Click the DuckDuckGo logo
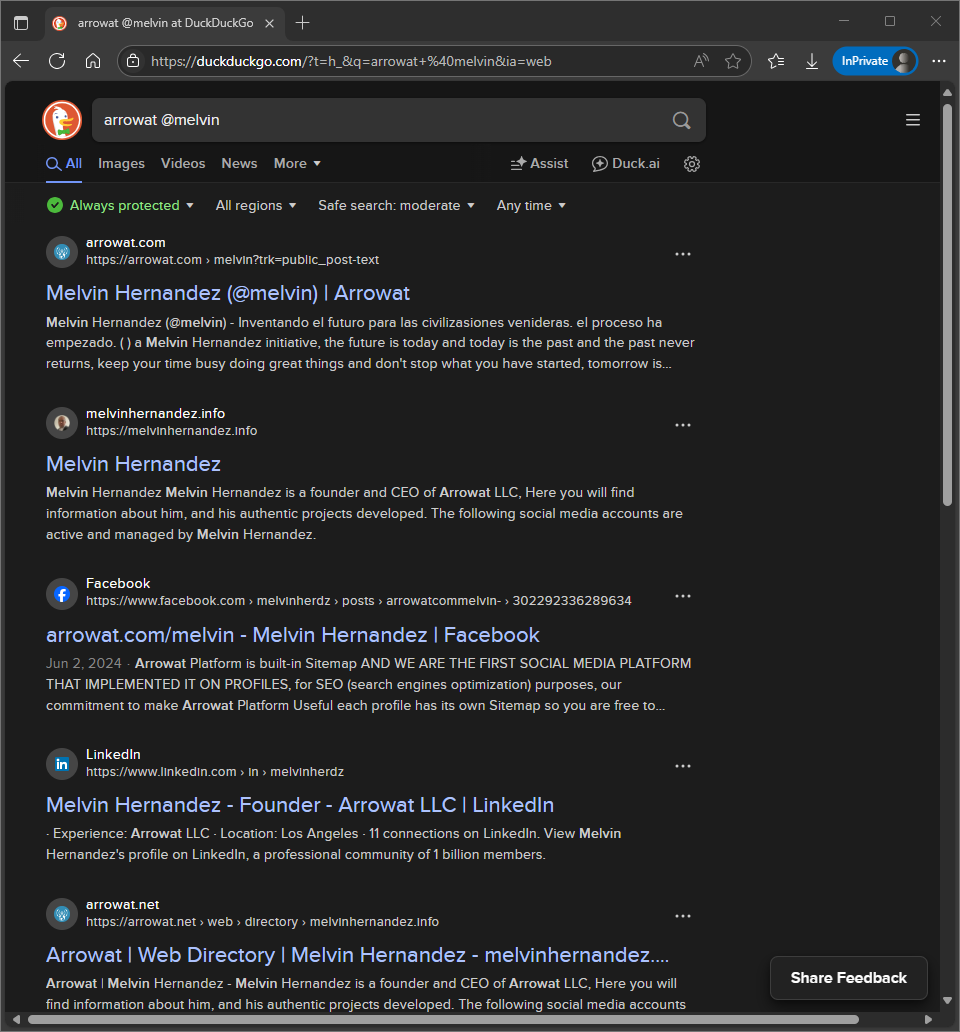 point(62,120)
